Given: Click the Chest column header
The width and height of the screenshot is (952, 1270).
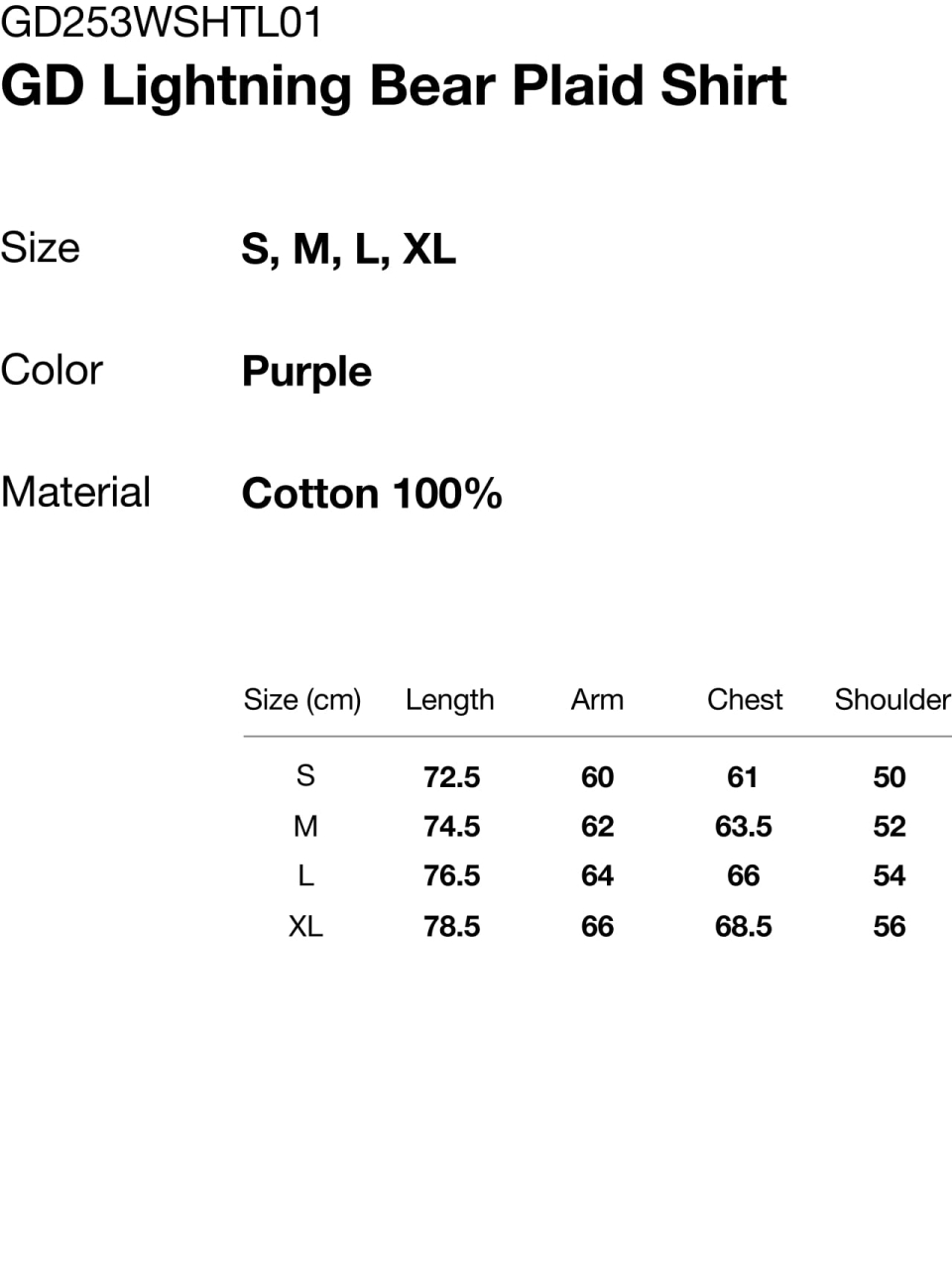Looking at the screenshot, I should [745, 700].
